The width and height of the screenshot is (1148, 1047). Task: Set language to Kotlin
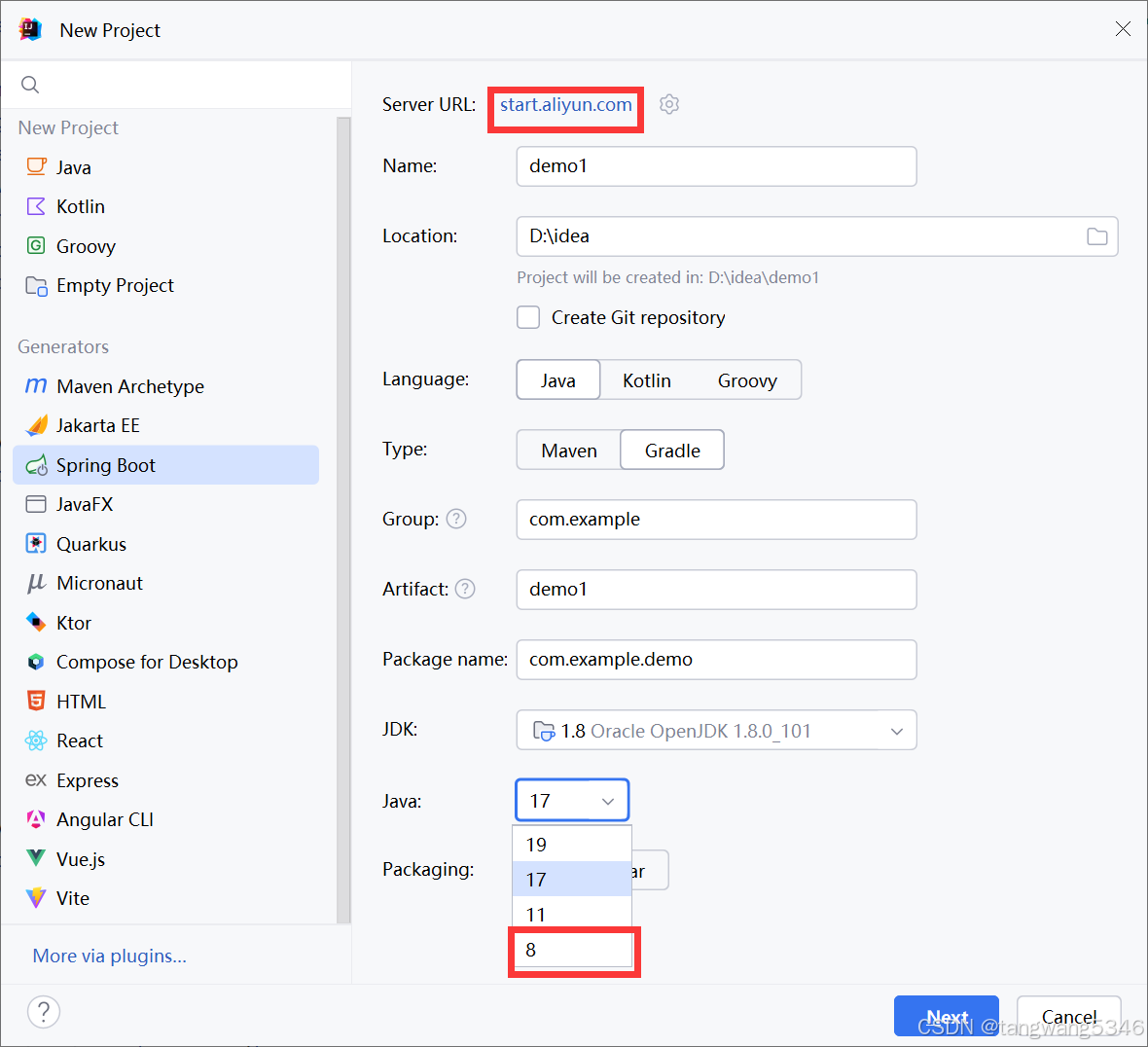coord(647,380)
